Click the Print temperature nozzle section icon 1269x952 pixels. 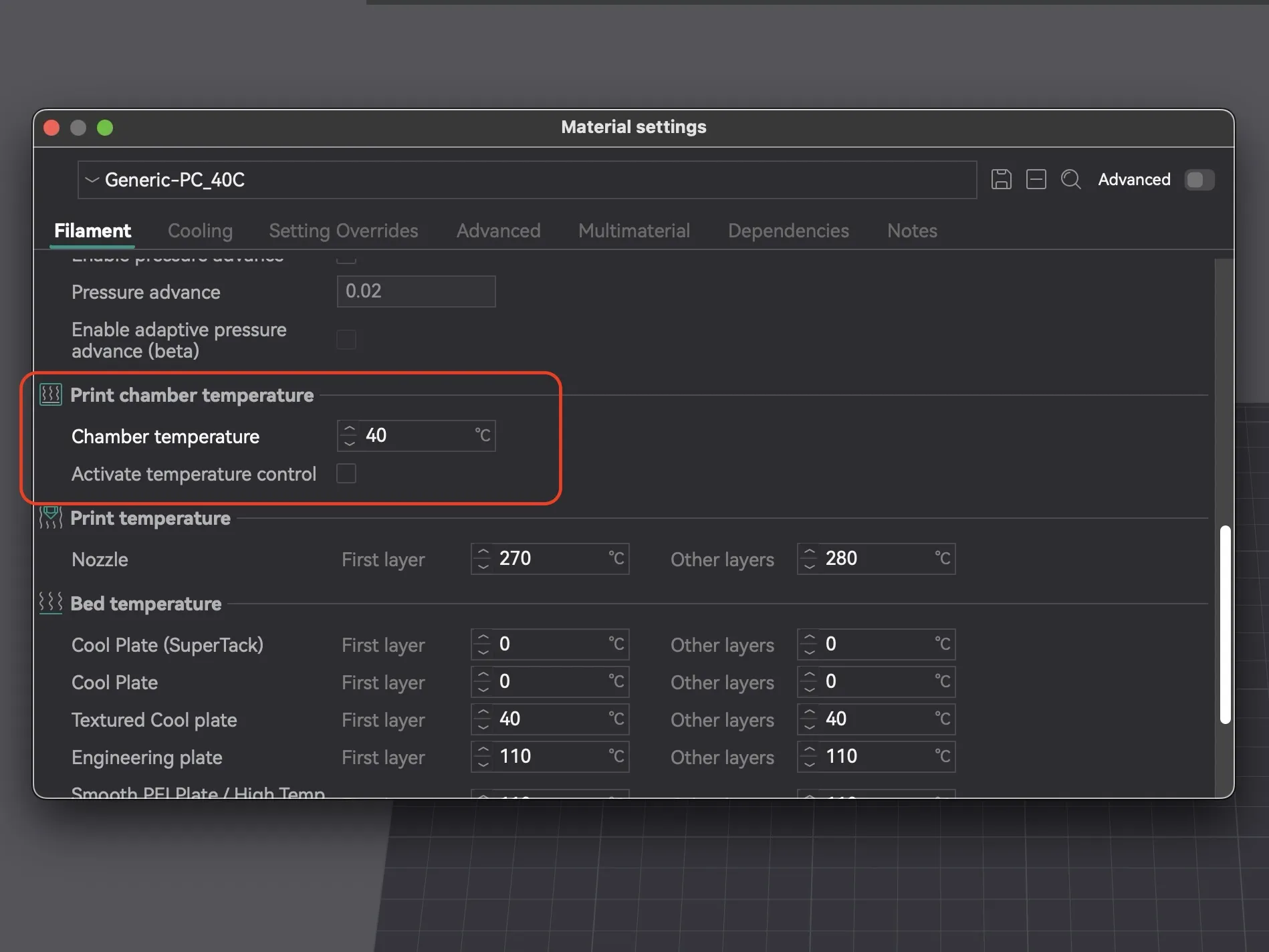point(51,517)
